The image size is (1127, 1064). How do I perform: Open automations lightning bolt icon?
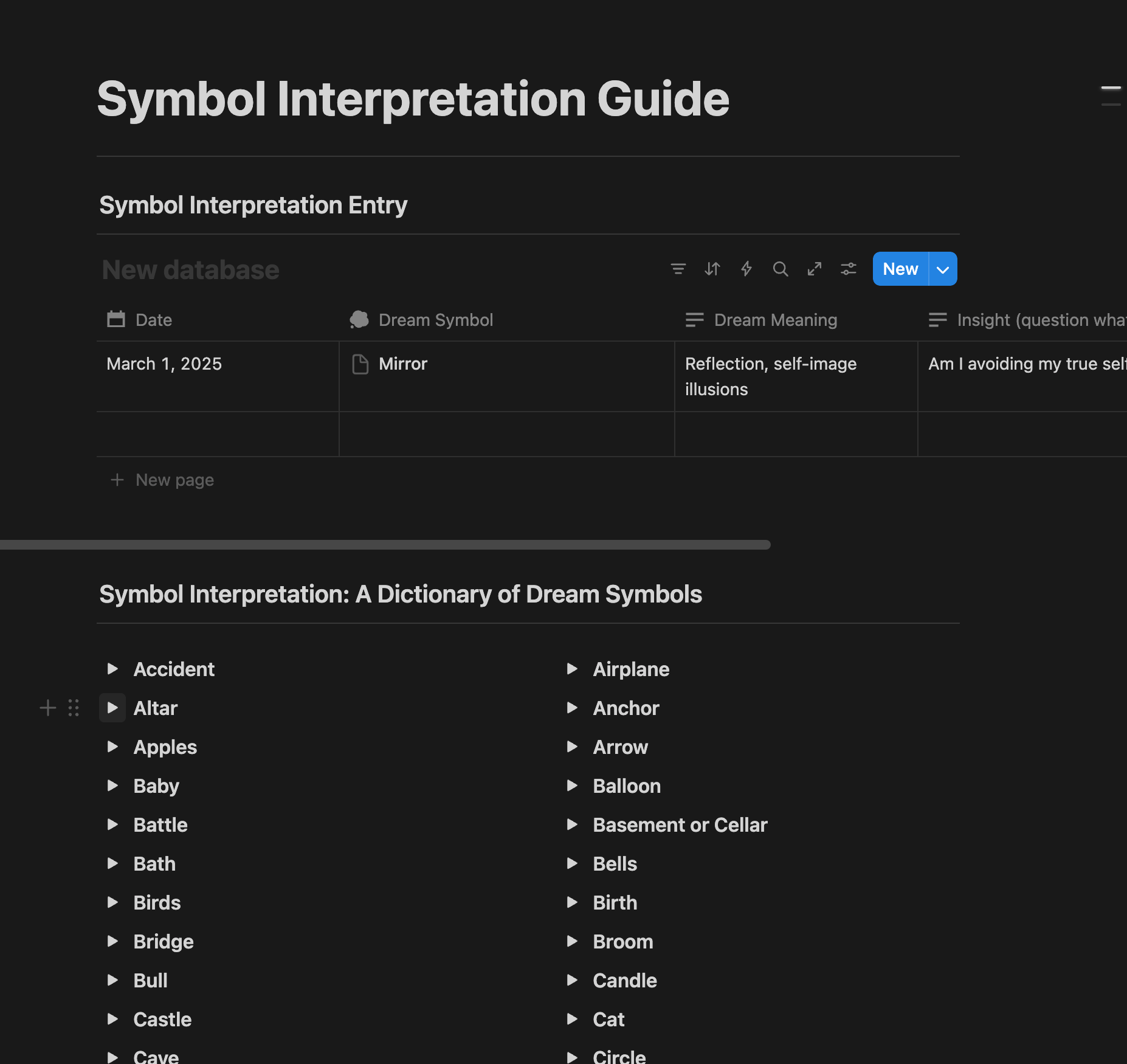[x=746, y=269]
